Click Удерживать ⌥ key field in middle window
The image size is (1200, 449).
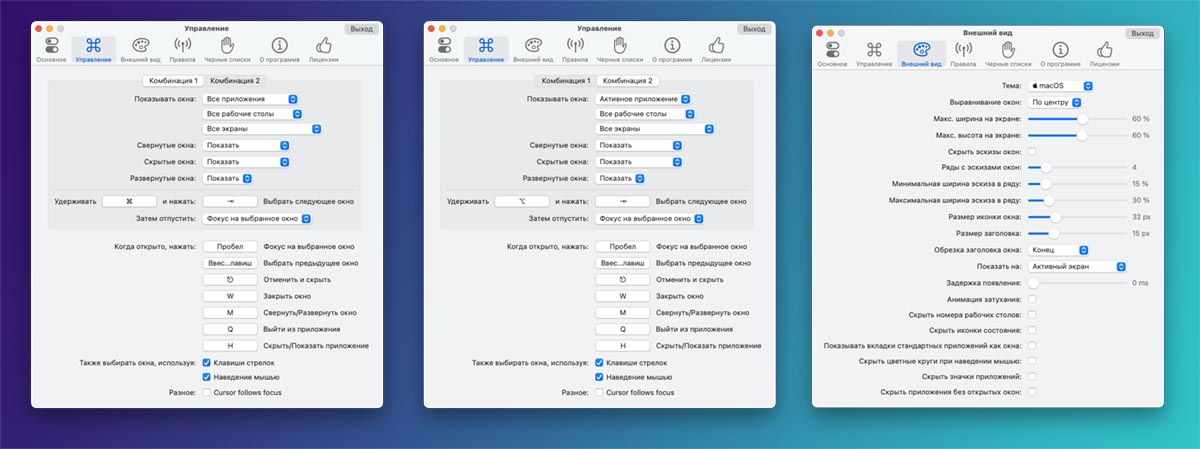click(523, 202)
